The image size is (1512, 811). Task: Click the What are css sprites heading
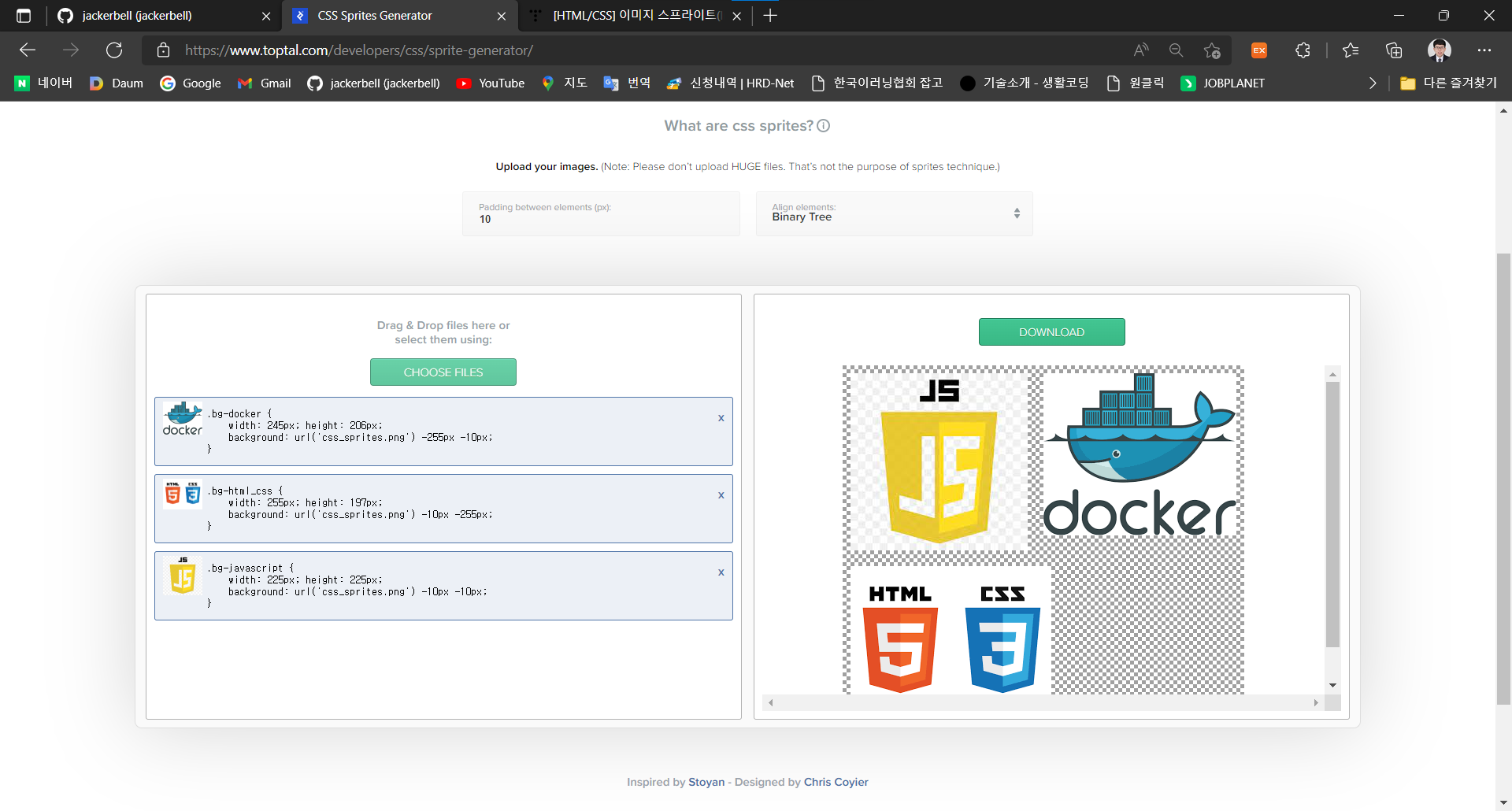(739, 126)
